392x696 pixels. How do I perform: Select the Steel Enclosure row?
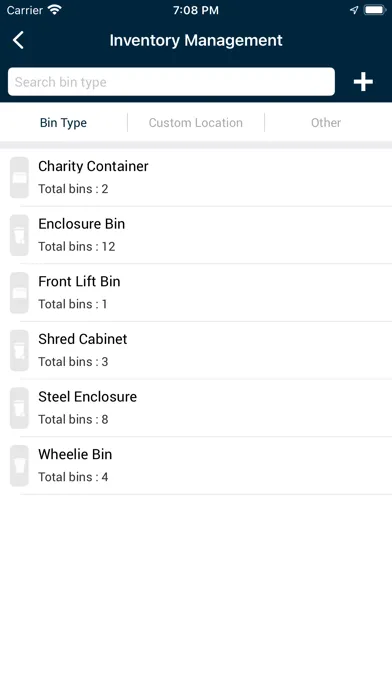pos(196,408)
